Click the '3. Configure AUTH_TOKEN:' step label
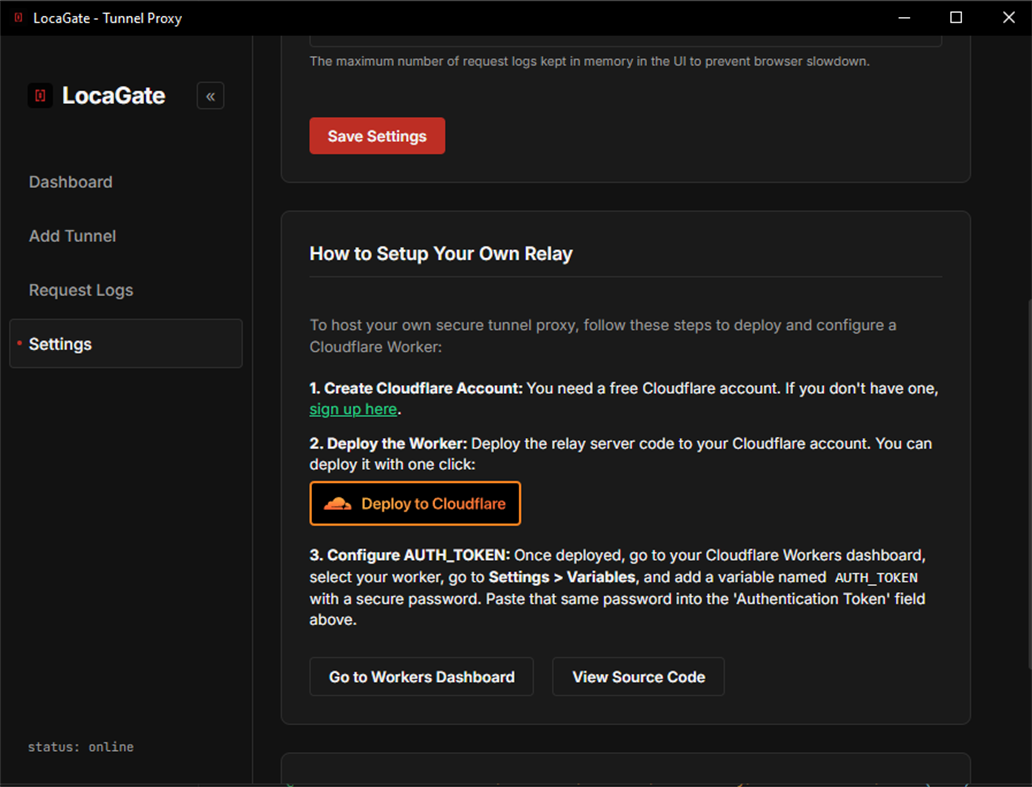1032x787 pixels. [409, 555]
